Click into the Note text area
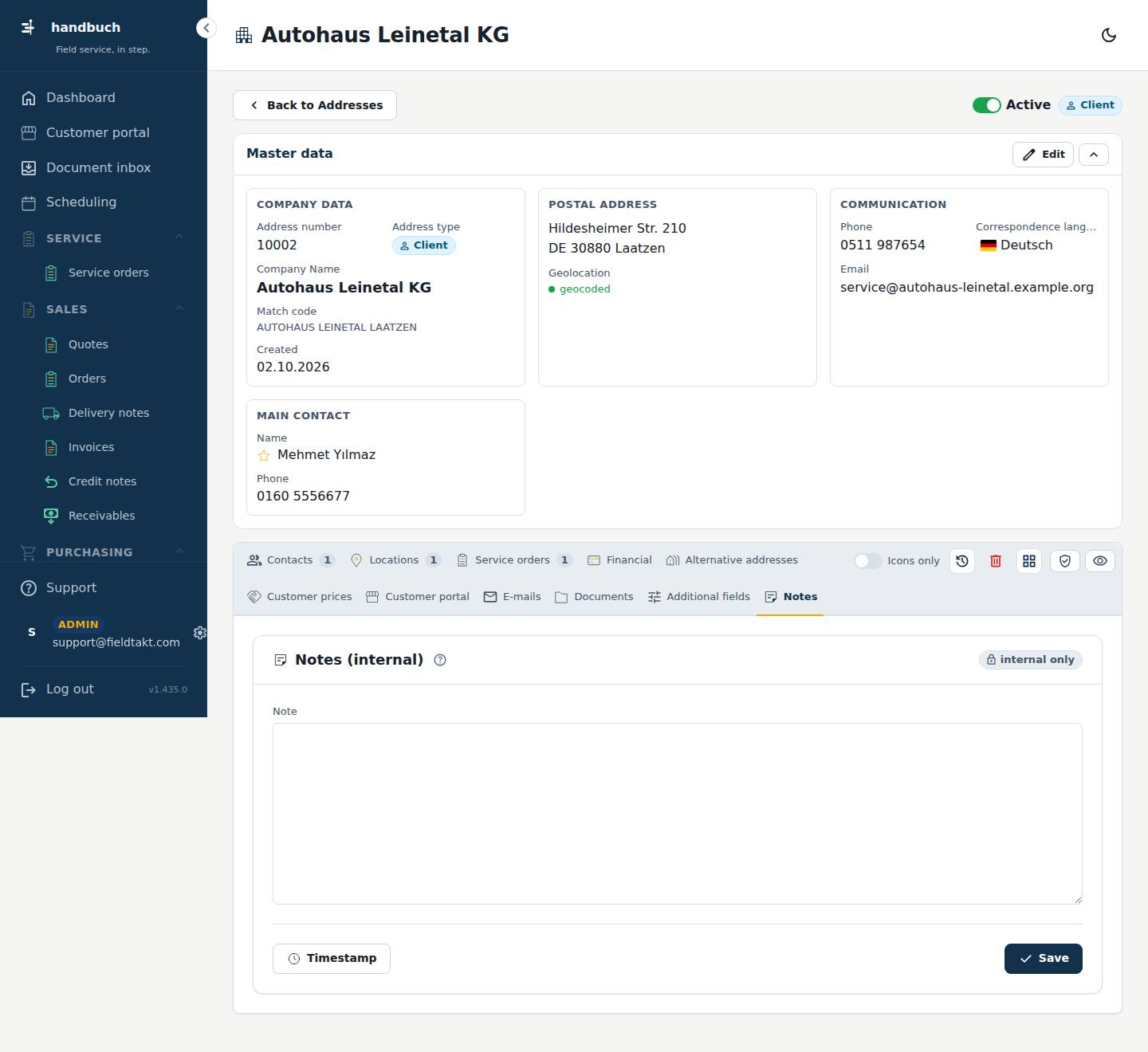The height and width of the screenshot is (1052, 1148). coord(678,814)
